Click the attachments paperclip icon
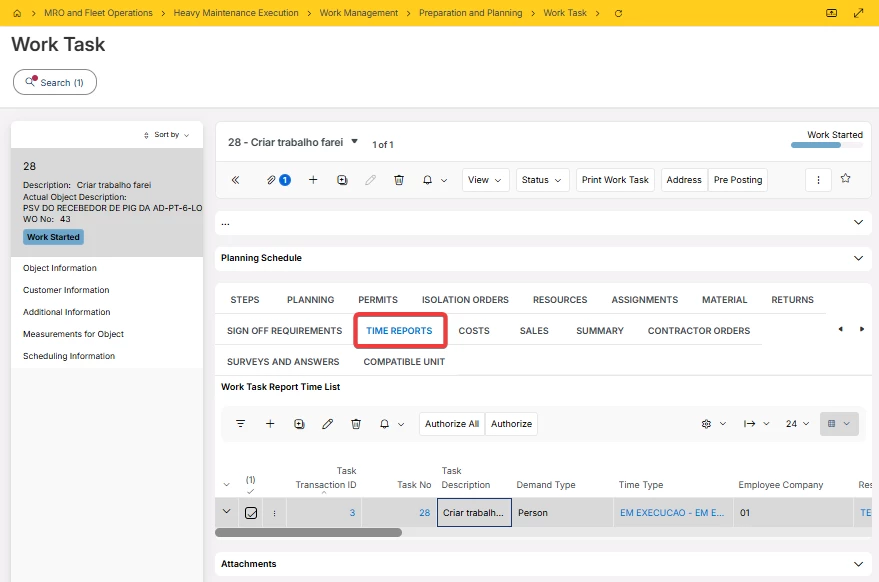This screenshot has width=879, height=582. (x=271, y=180)
